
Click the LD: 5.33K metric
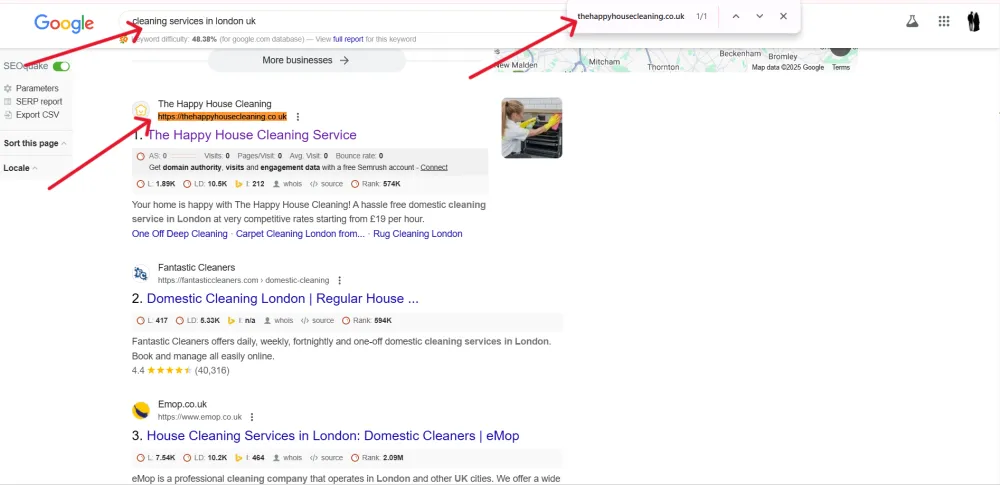[198, 320]
